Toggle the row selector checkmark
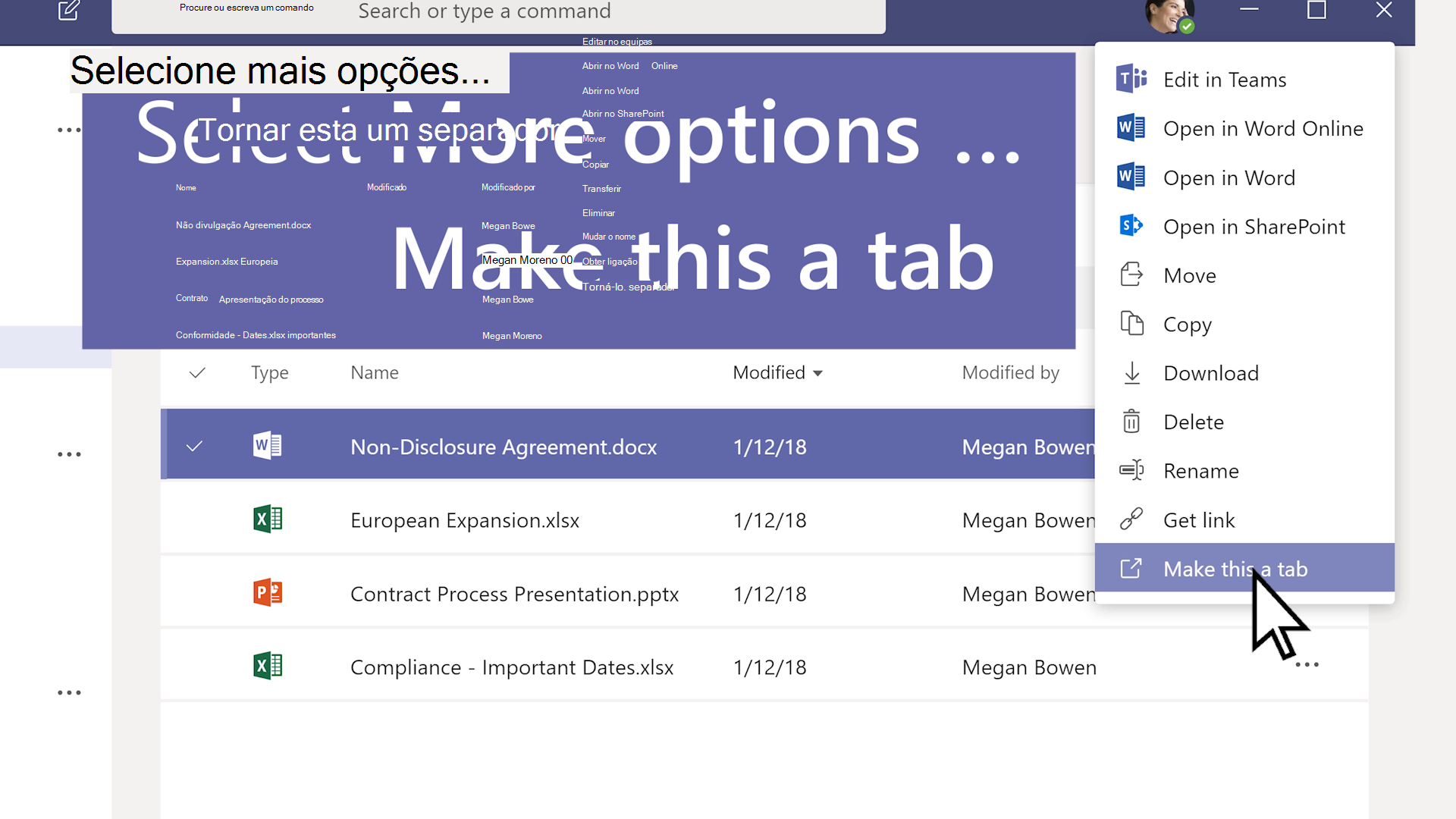This screenshot has width=1456, height=819. (195, 446)
